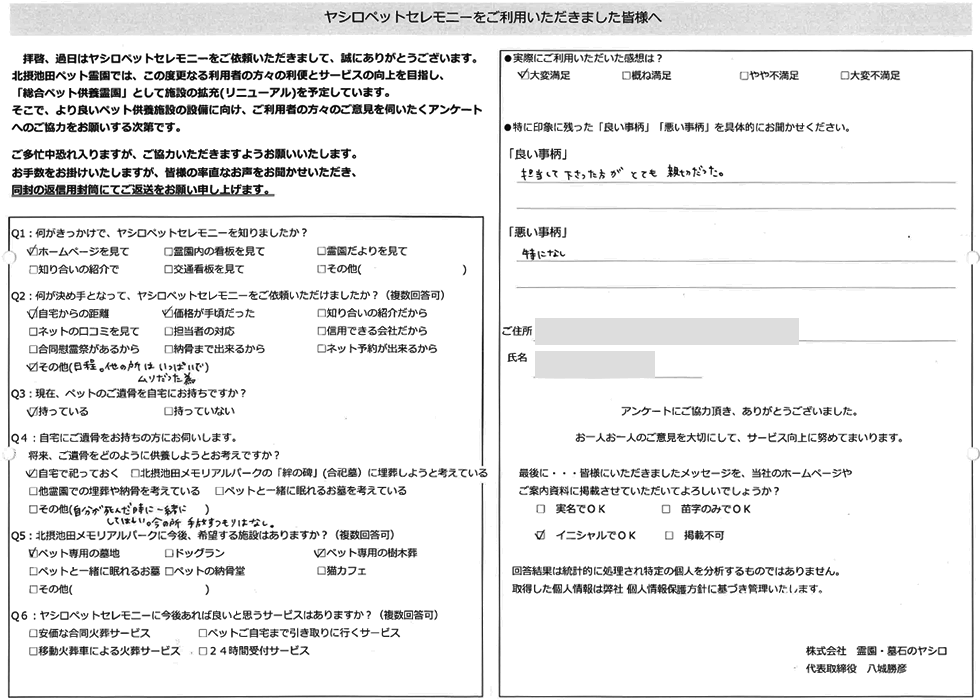980x700 pixels.
Task: Select the やや不満足 rating box
Action: pyautogui.click(x=744, y=75)
